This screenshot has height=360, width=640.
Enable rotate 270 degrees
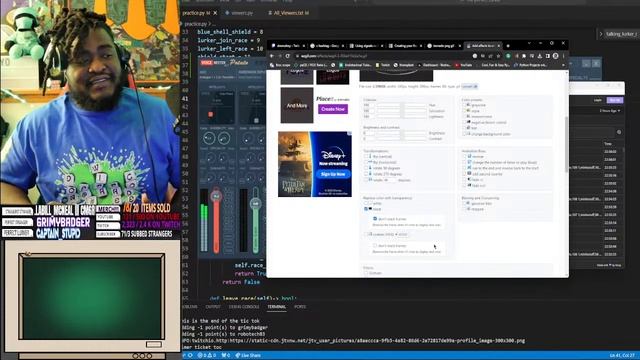point(366,174)
